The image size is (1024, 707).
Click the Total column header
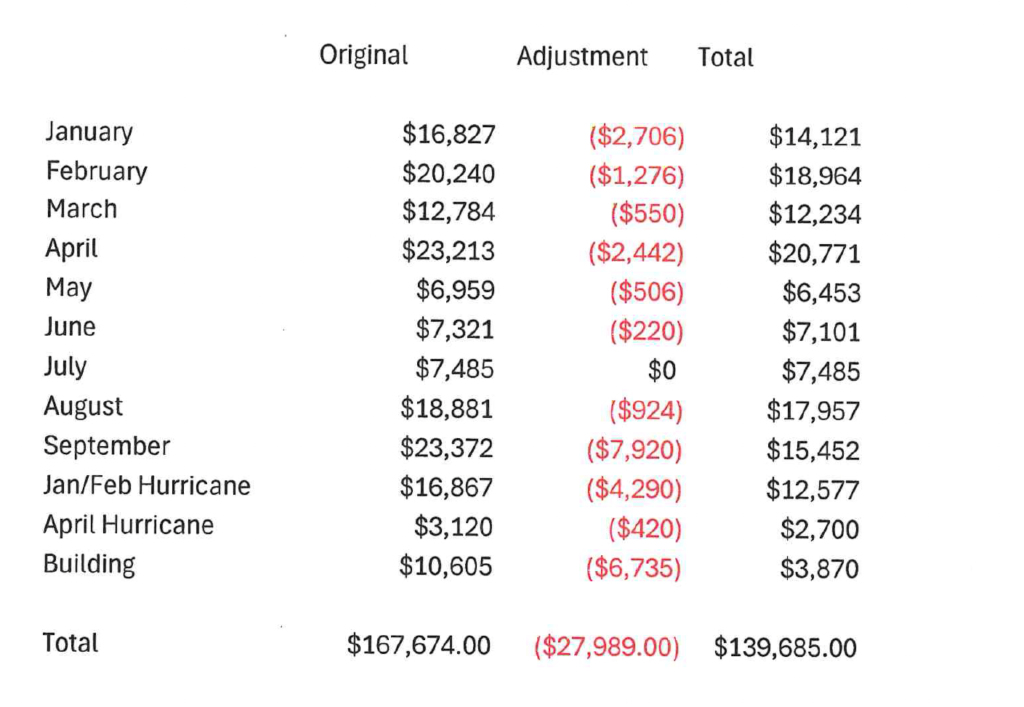pyautogui.click(x=725, y=58)
